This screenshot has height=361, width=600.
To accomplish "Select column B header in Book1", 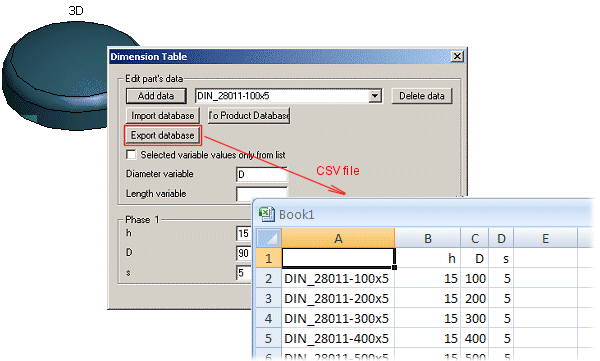I will [428, 238].
